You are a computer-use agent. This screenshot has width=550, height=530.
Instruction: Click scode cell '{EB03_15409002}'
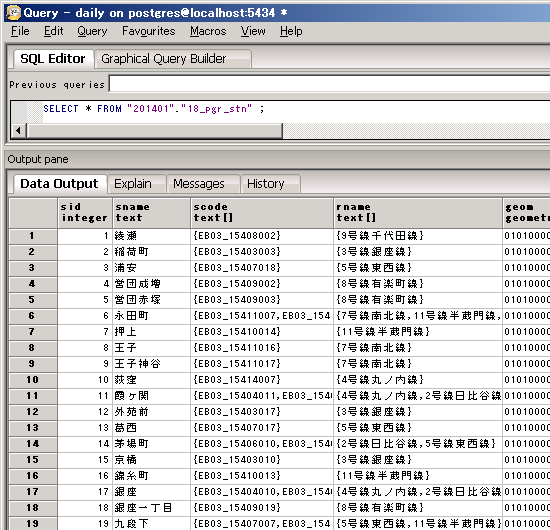point(262,284)
